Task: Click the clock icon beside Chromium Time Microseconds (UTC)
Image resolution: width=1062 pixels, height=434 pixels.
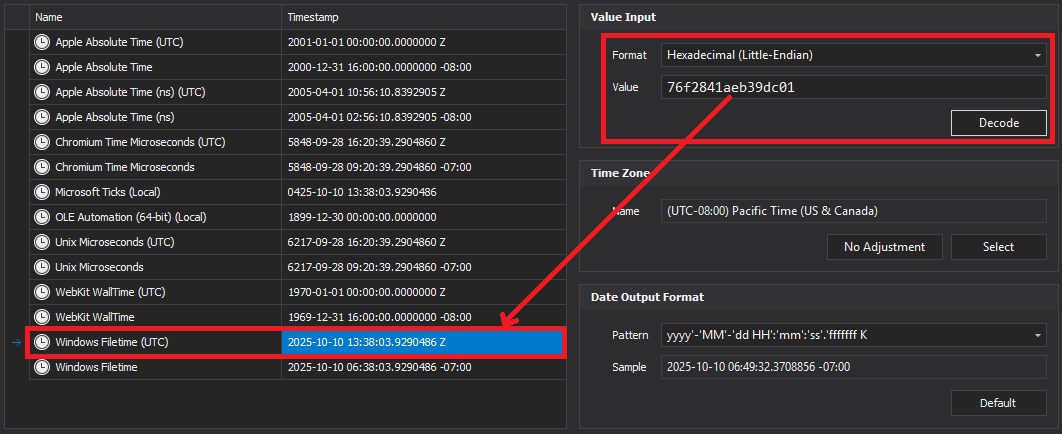Action: pos(42,142)
